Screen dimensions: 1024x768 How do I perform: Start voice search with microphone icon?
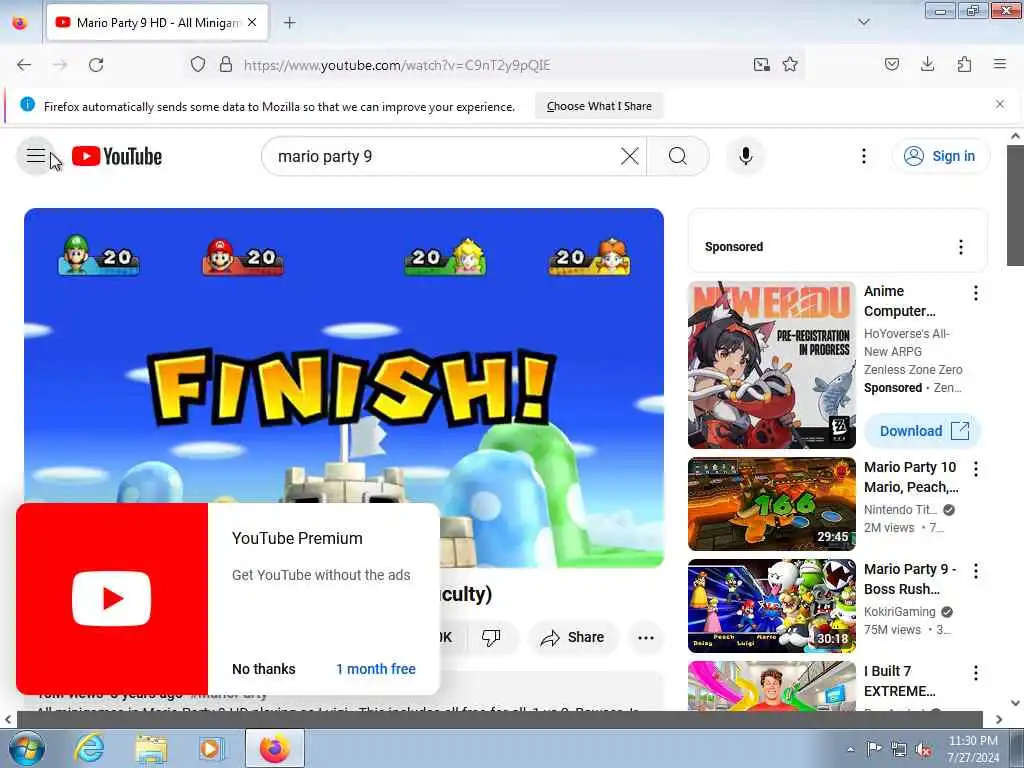pyautogui.click(x=745, y=156)
